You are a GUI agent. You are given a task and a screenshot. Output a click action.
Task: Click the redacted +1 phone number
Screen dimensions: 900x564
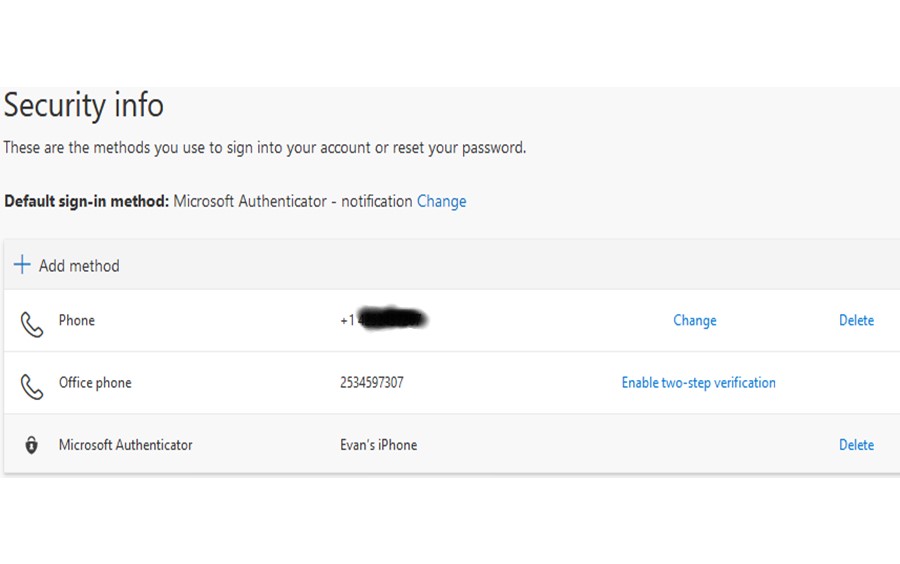click(x=384, y=319)
